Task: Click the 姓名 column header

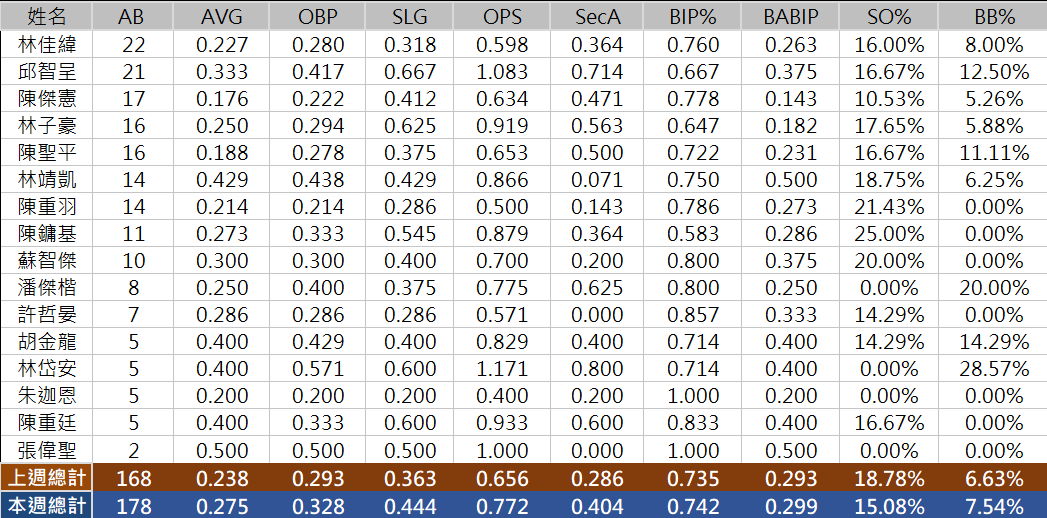Action: [46, 16]
